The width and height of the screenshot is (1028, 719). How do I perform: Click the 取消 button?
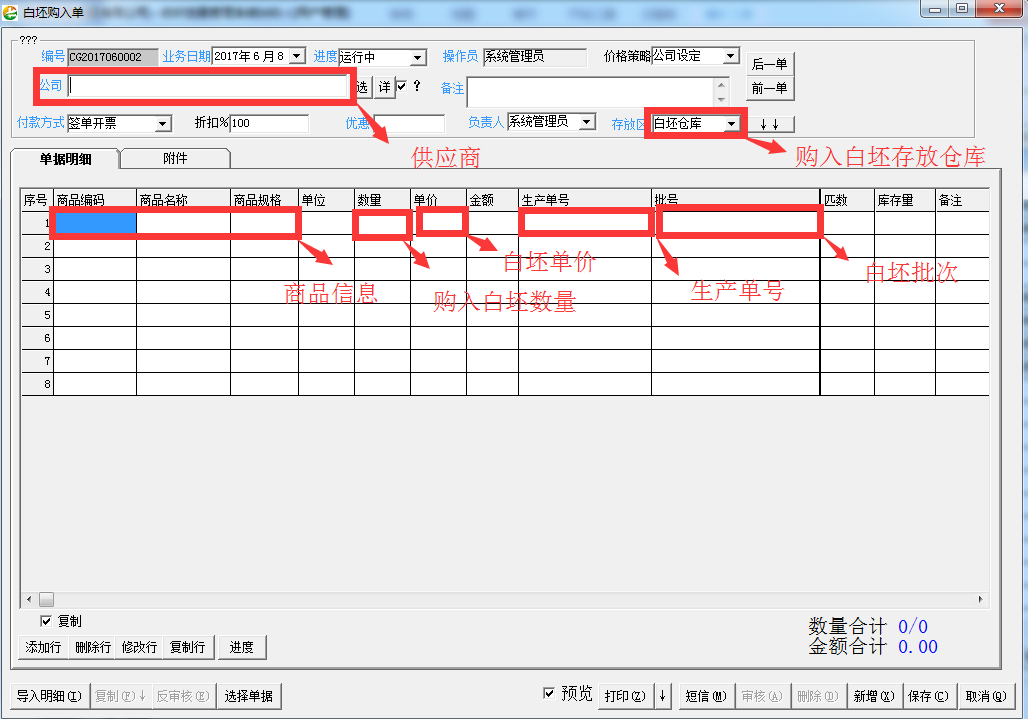(x=986, y=696)
